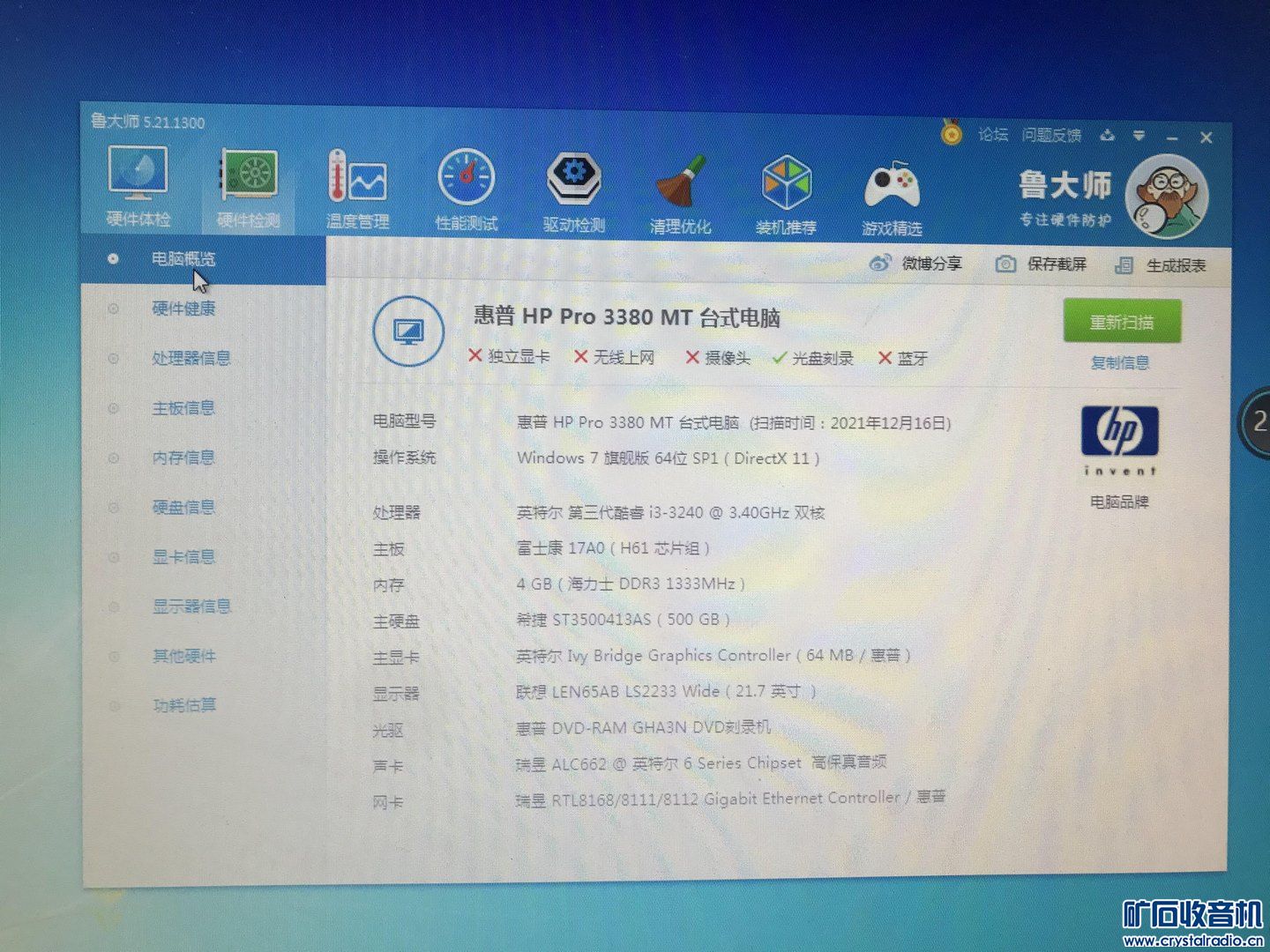Screen dimensions: 1270x952
Task: Click the 摄像头 status indicator
Action: click(x=718, y=357)
